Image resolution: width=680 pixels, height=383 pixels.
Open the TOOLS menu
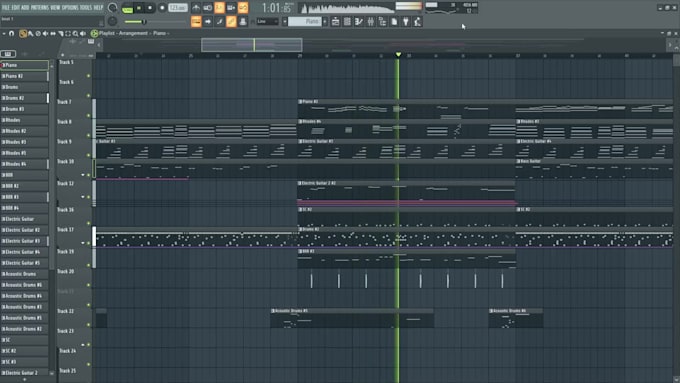point(85,7)
